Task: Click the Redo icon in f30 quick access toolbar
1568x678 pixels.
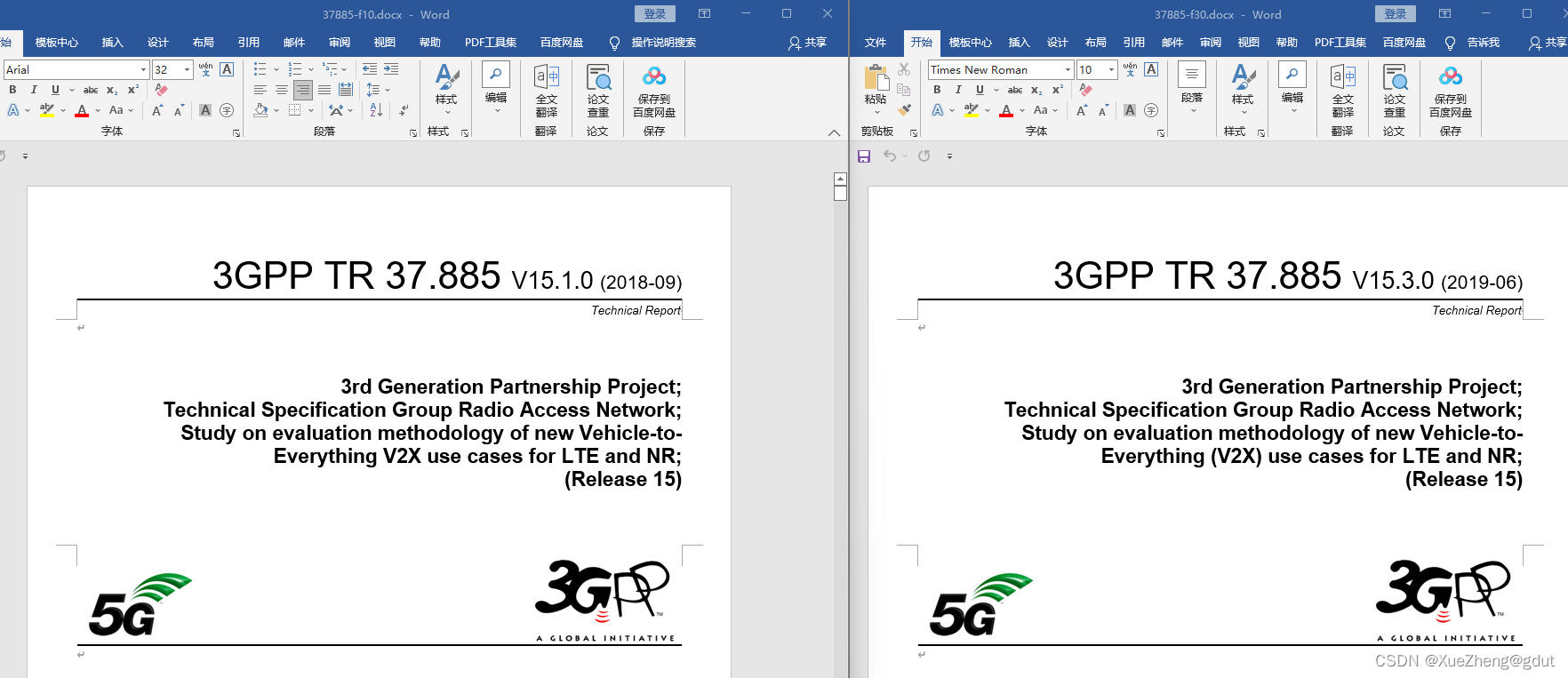Action: pyautogui.click(x=924, y=156)
